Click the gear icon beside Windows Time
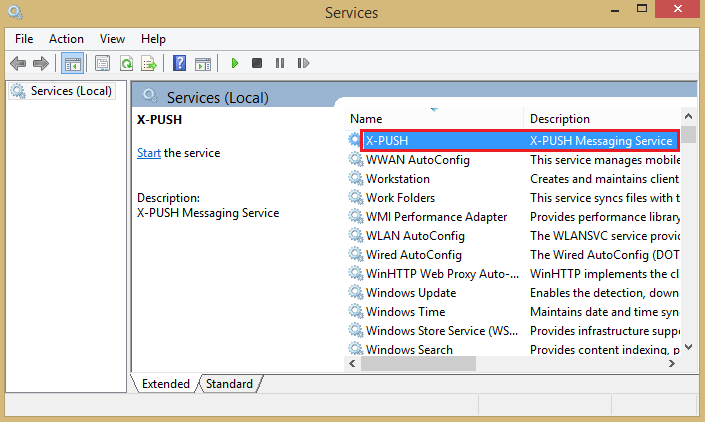Viewport: 705px width, 422px height. click(x=356, y=311)
